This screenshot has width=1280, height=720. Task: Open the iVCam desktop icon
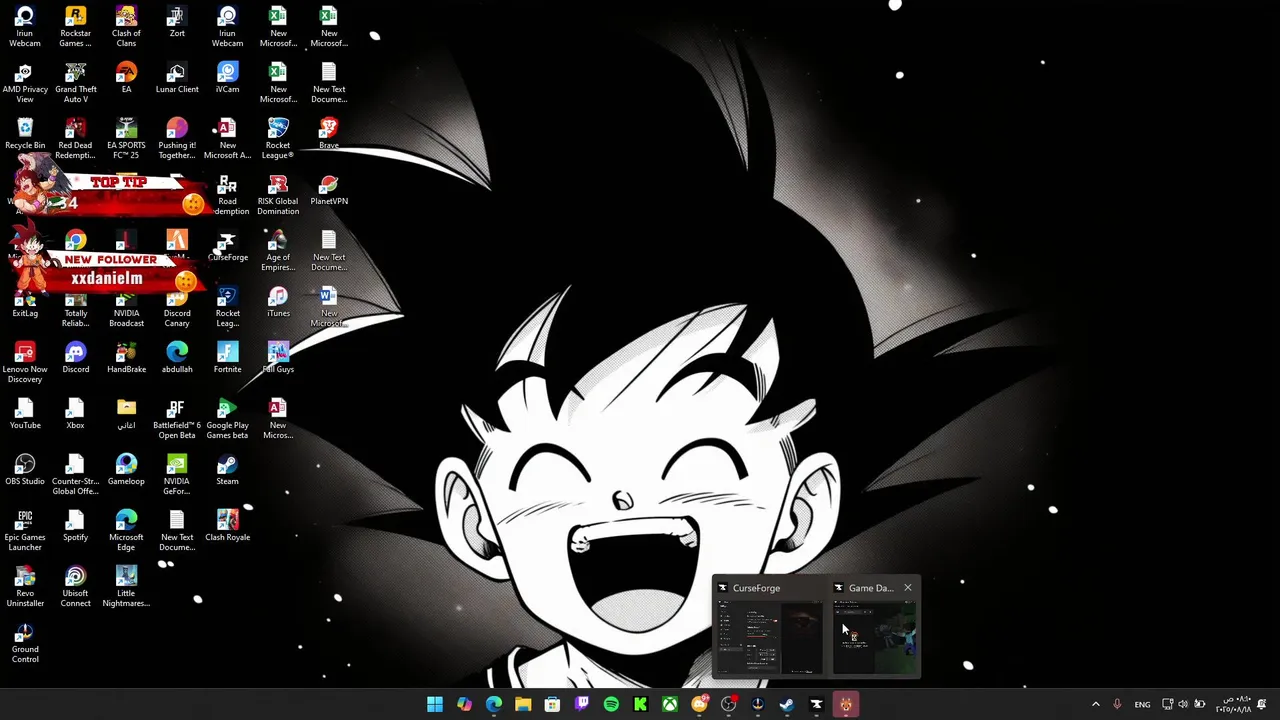227,78
